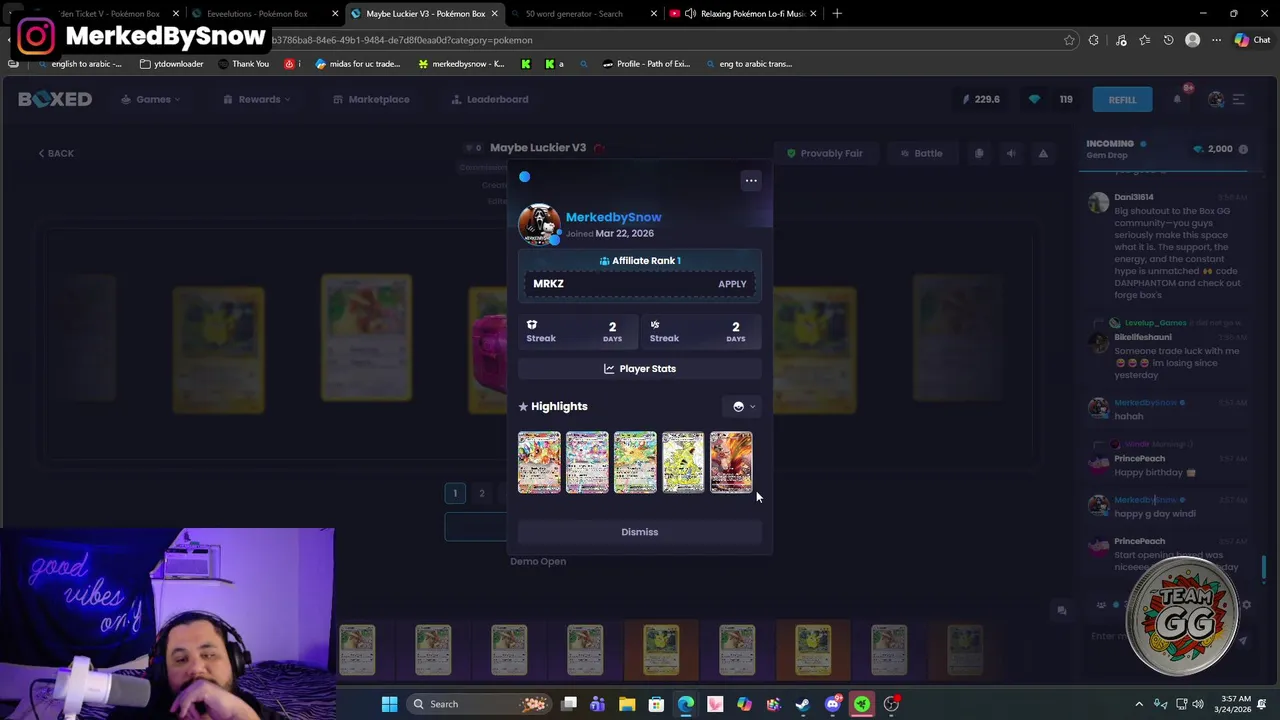The width and height of the screenshot is (1280, 720).
Task: Open the Games dropdown menu
Action: 152,99
